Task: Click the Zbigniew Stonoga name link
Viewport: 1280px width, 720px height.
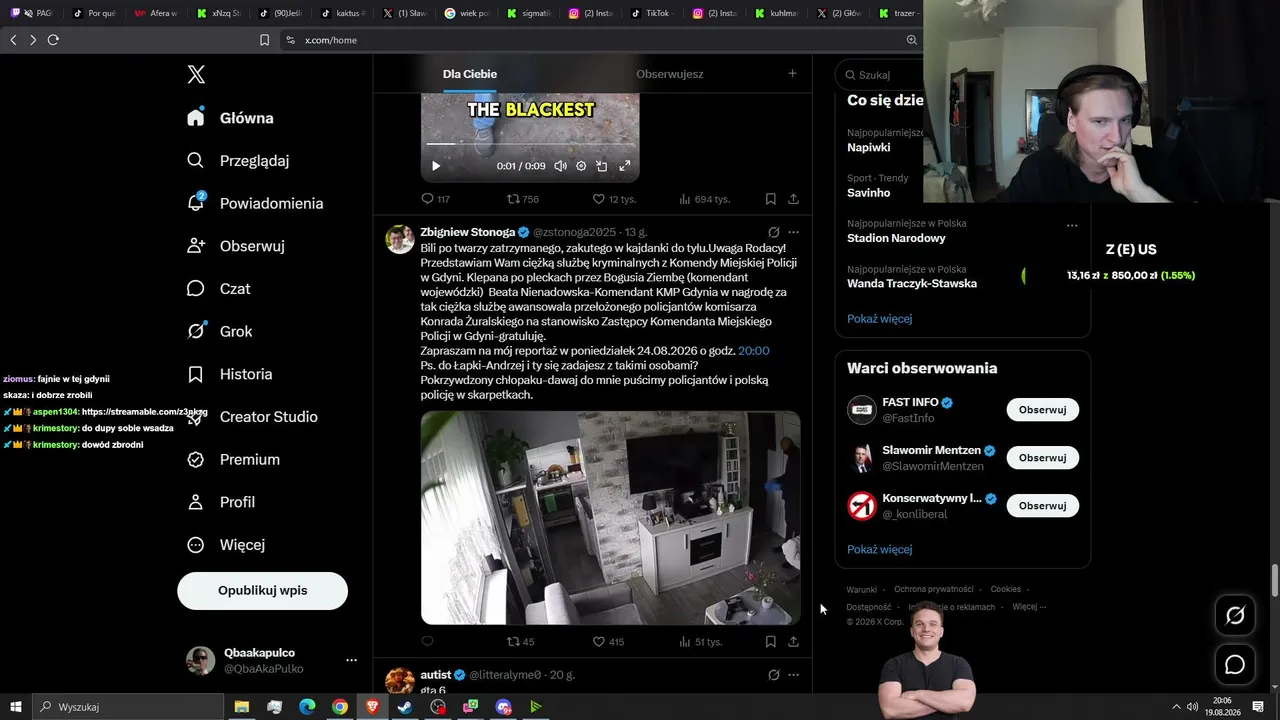Action: pos(468,232)
